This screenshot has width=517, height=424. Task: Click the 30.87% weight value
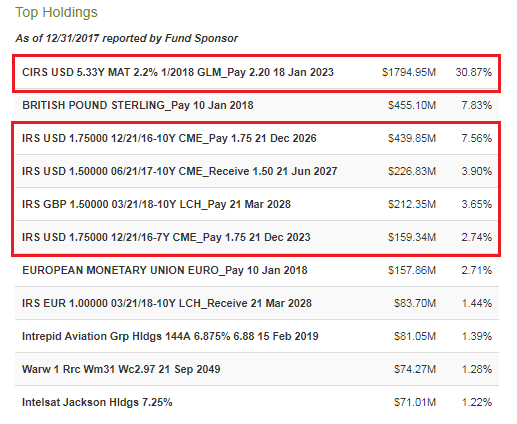click(473, 72)
